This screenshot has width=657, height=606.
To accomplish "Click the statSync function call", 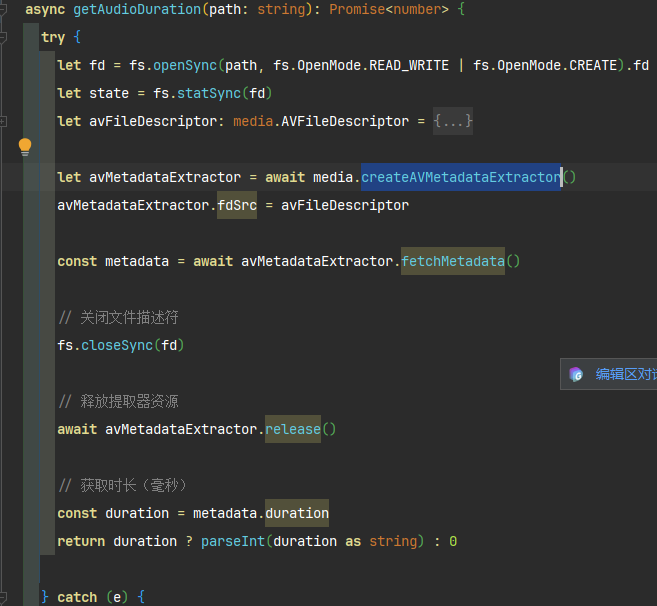I will [x=209, y=93].
